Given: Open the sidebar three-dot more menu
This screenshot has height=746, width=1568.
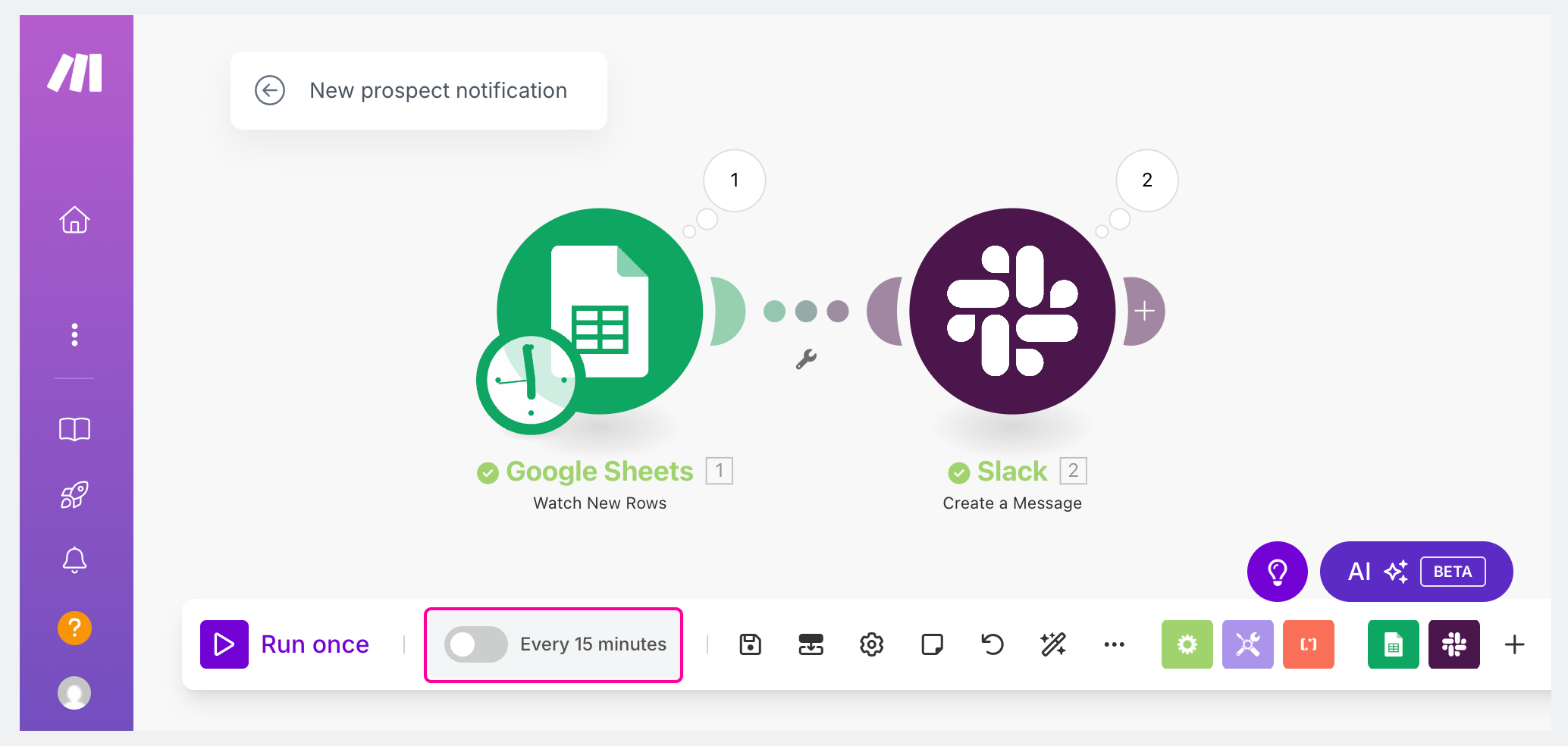Looking at the screenshot, I should (x=74, y=334).
